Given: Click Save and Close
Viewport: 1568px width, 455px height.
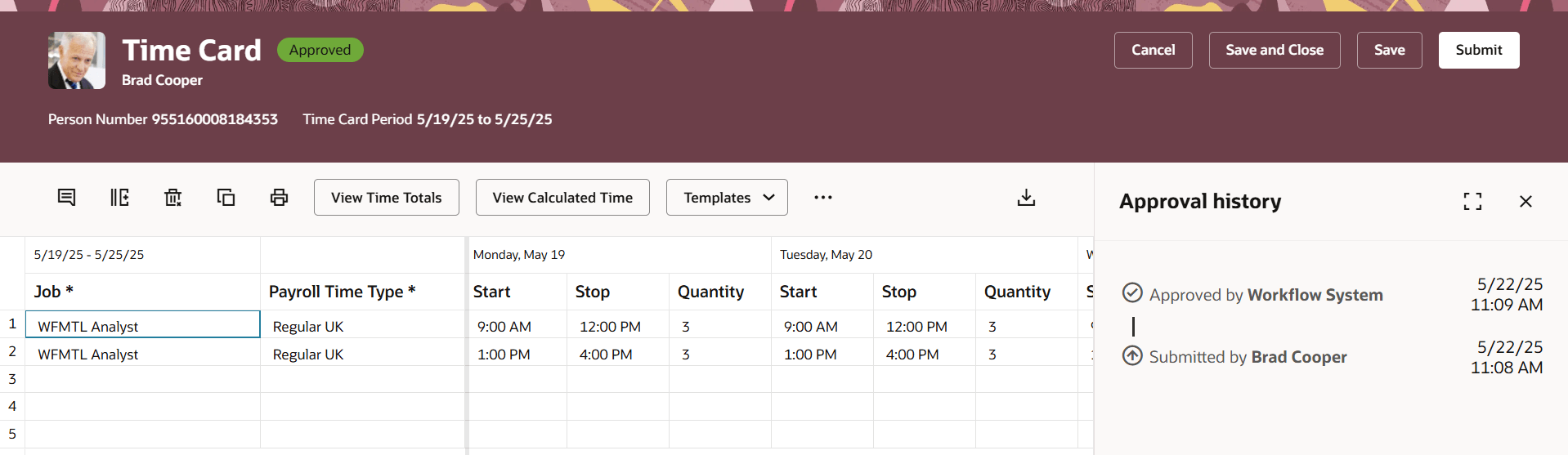Looking at the screenshot, I should (1274, 50).
